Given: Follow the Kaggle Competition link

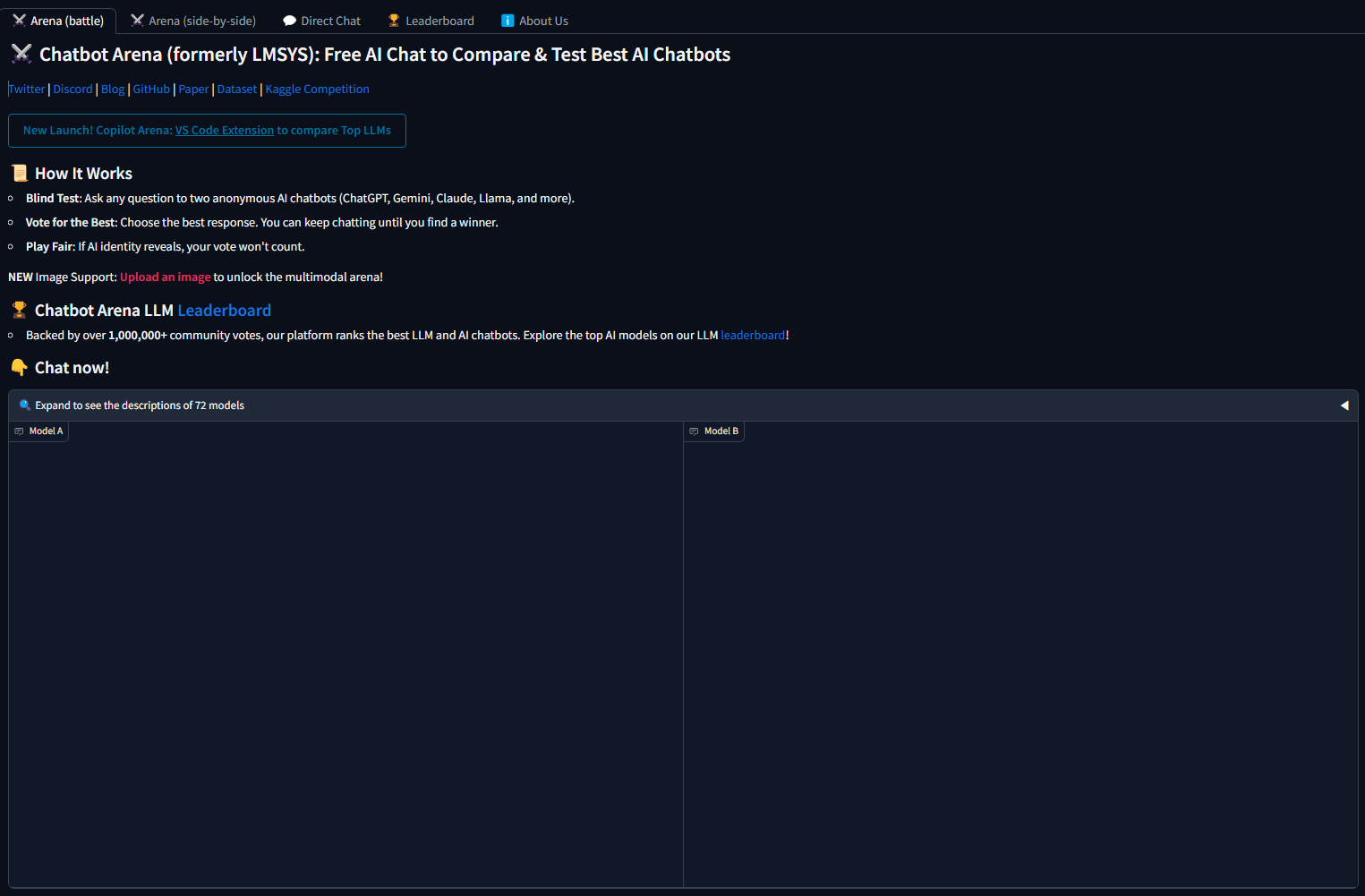Looking at the screenshot, I should point(317,89).
